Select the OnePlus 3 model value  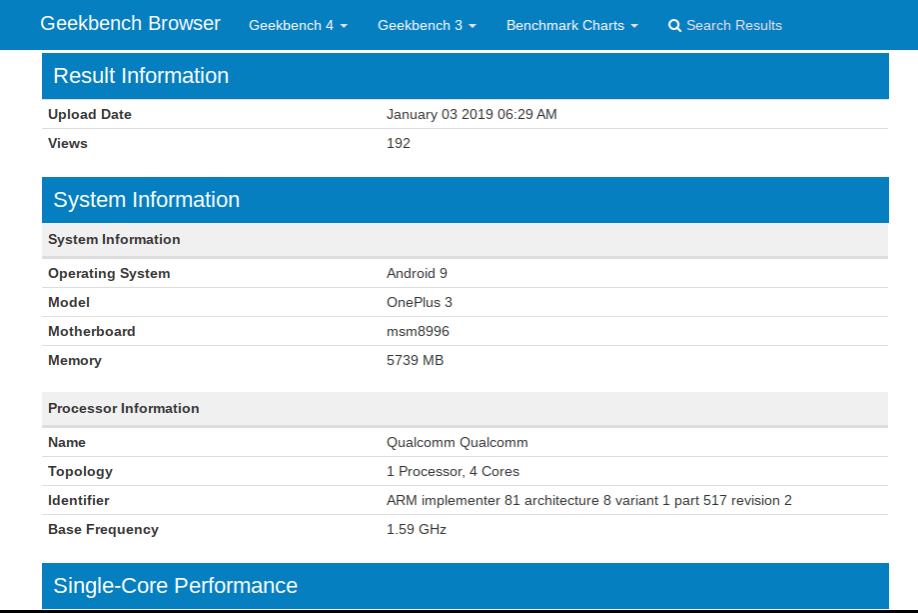[x=419, y=302]
